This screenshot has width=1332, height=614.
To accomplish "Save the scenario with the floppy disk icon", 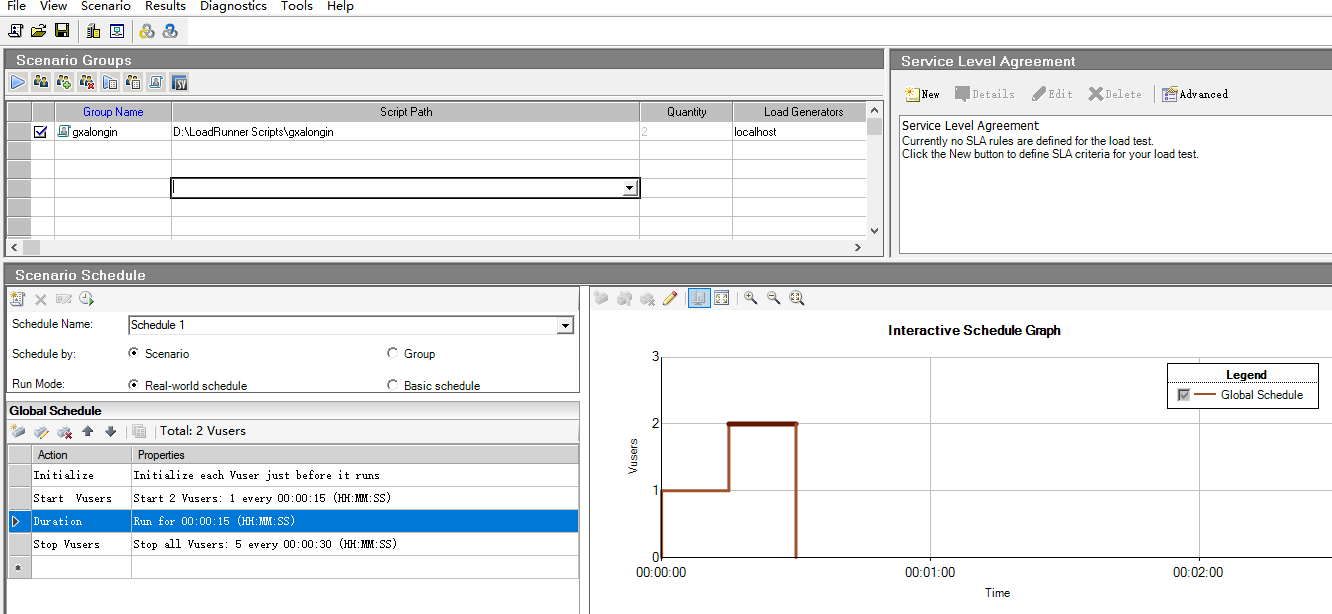I will pyautogui.click(x=62, y=31).
